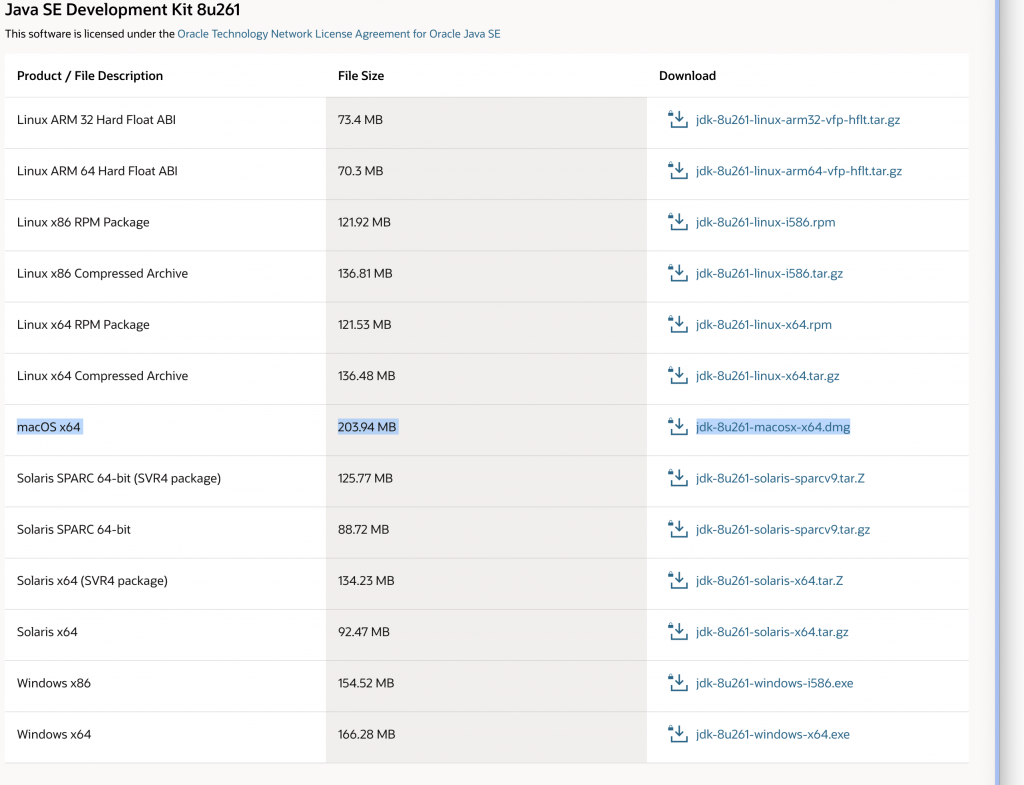Click download icon beside jdk-8u261-solaris-sparcv9.tar.Z

(678, 478)
